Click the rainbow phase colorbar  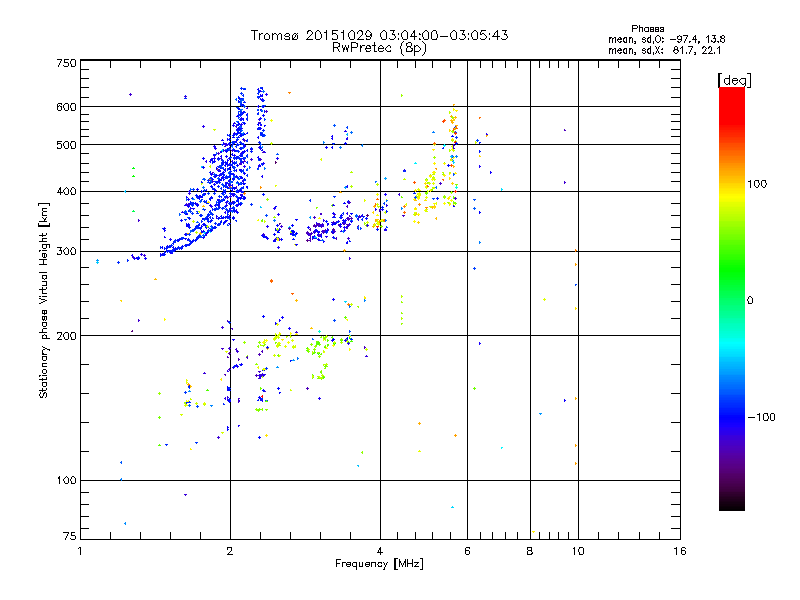pyautogui.click(x=732, y=298)
